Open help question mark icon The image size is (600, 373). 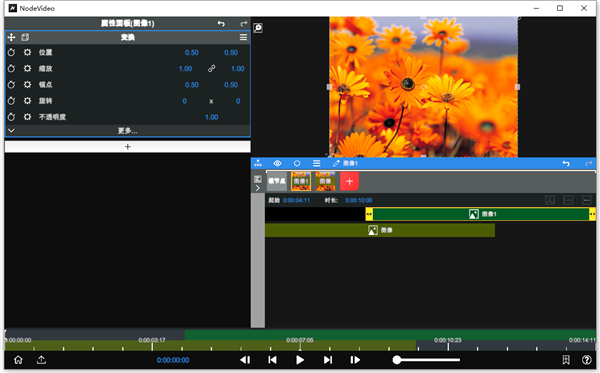587,360
